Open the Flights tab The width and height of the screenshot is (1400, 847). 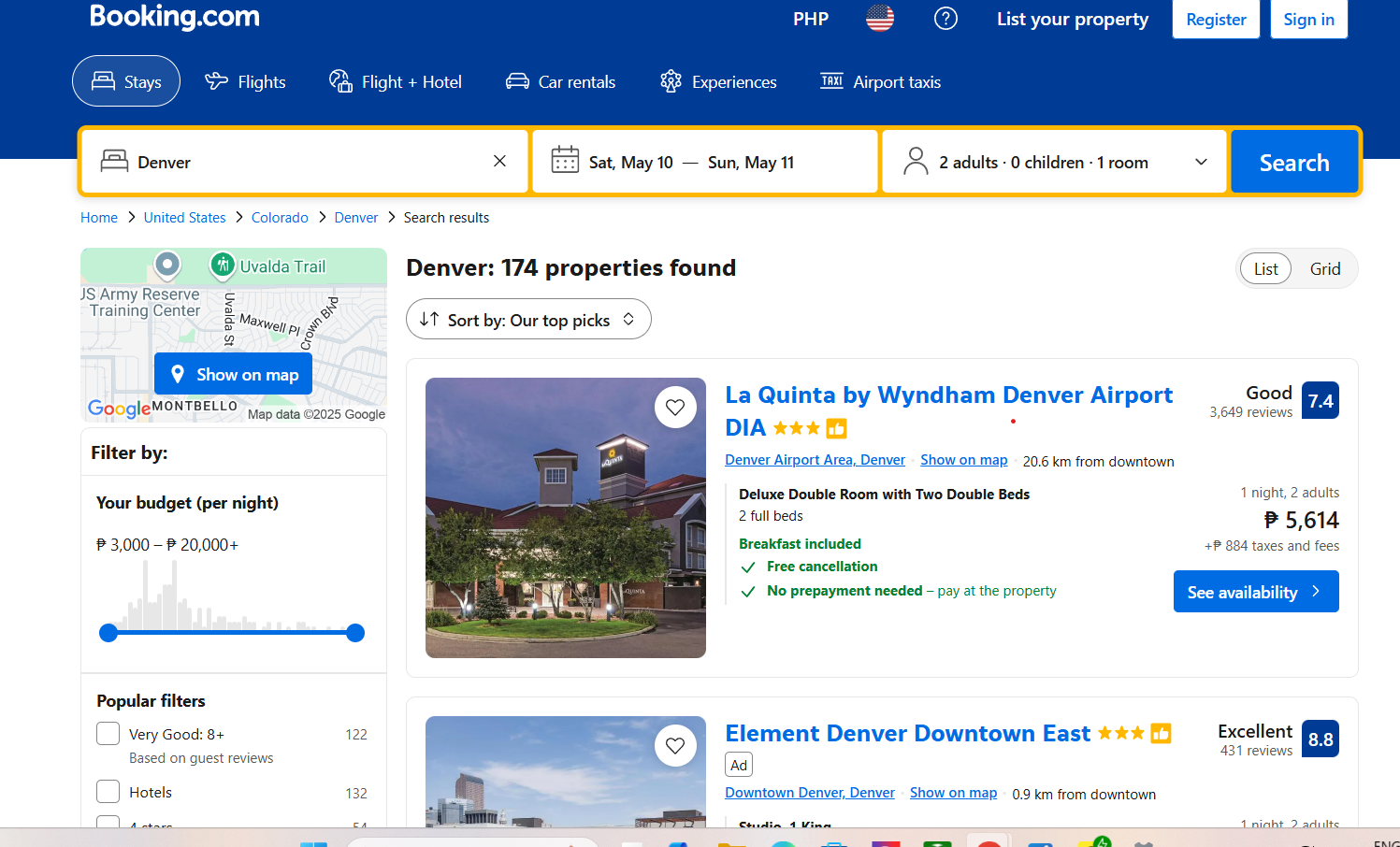click(x=246, y=82)
